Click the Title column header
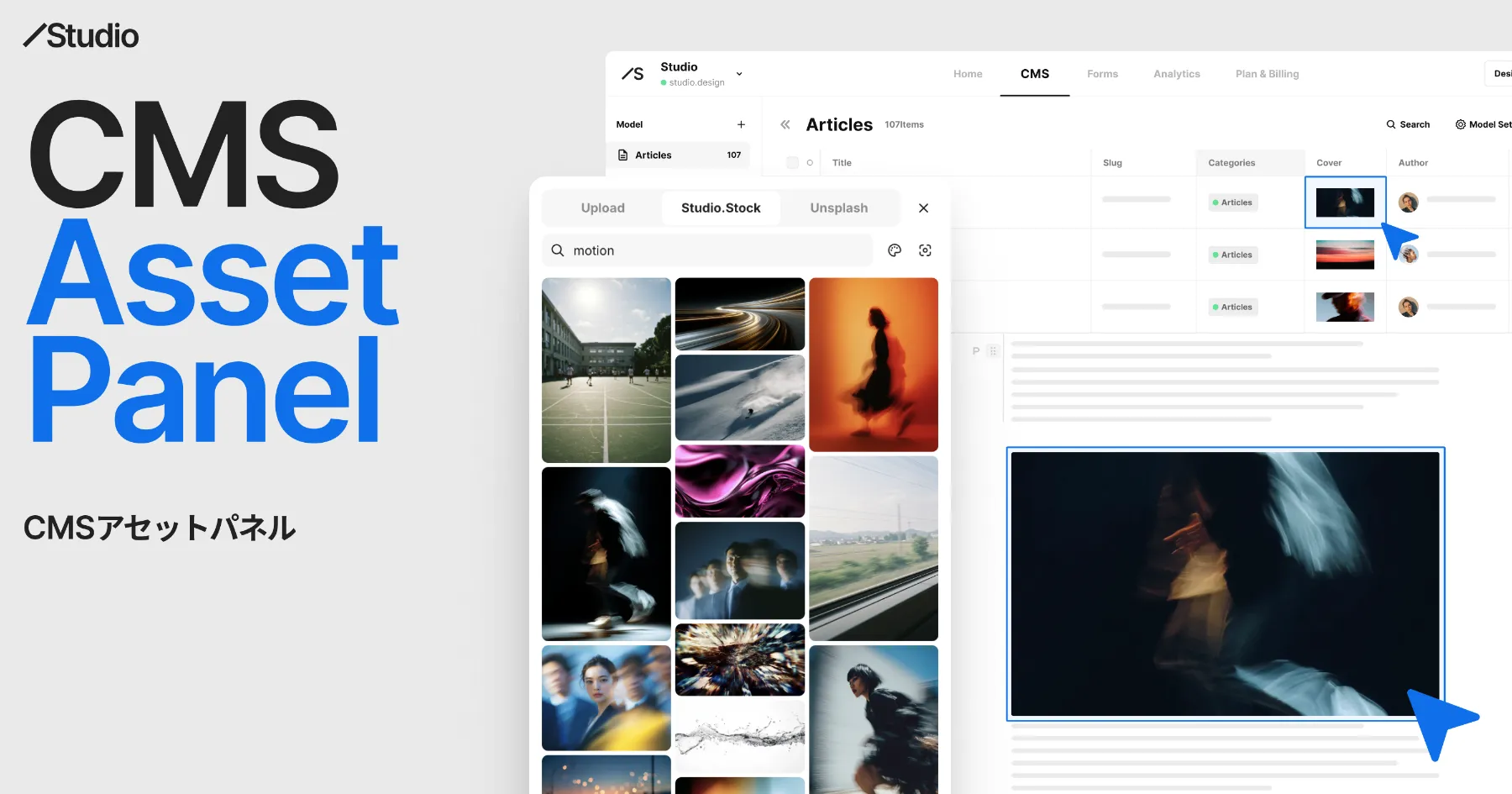 pyautogui.click(x=842, y=163)
